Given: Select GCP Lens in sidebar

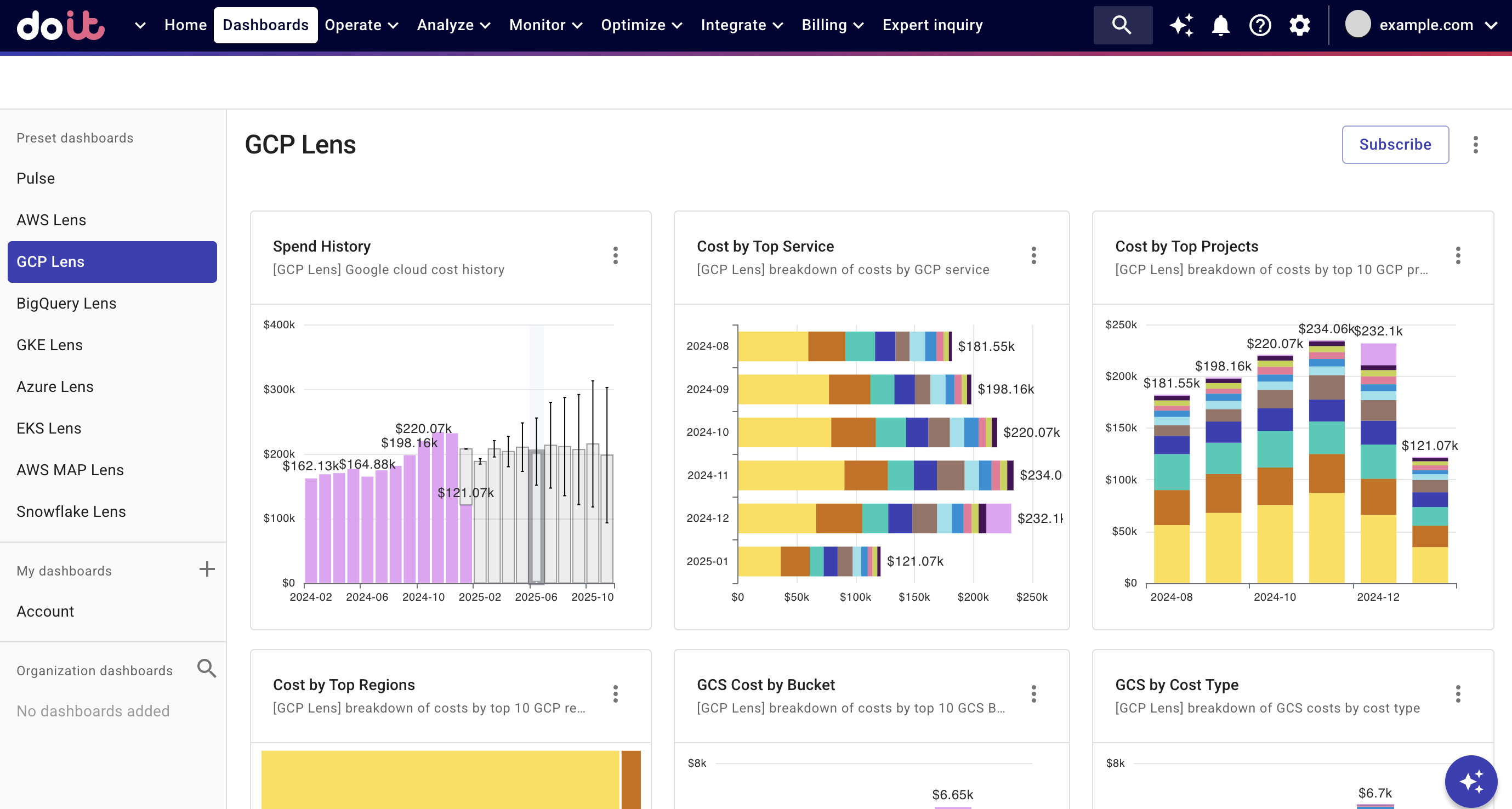Looking at the screenshot, I should [x=112, y=261].
